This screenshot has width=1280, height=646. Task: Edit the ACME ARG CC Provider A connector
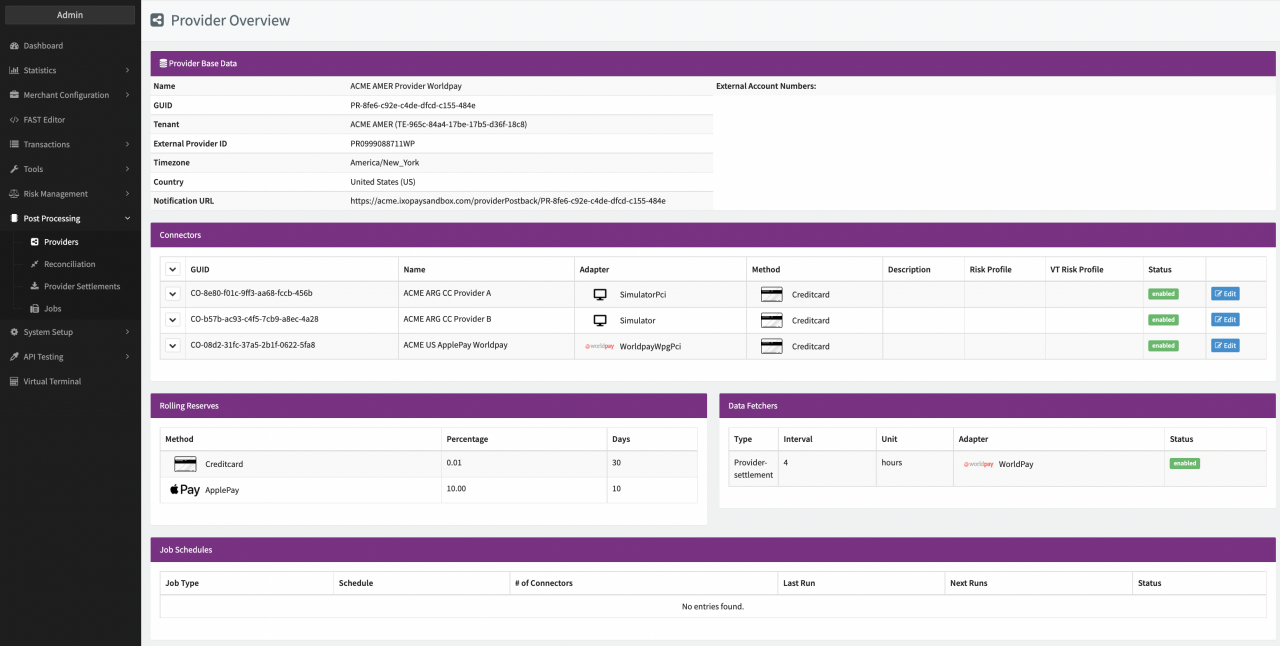(x=1224, y=294)
